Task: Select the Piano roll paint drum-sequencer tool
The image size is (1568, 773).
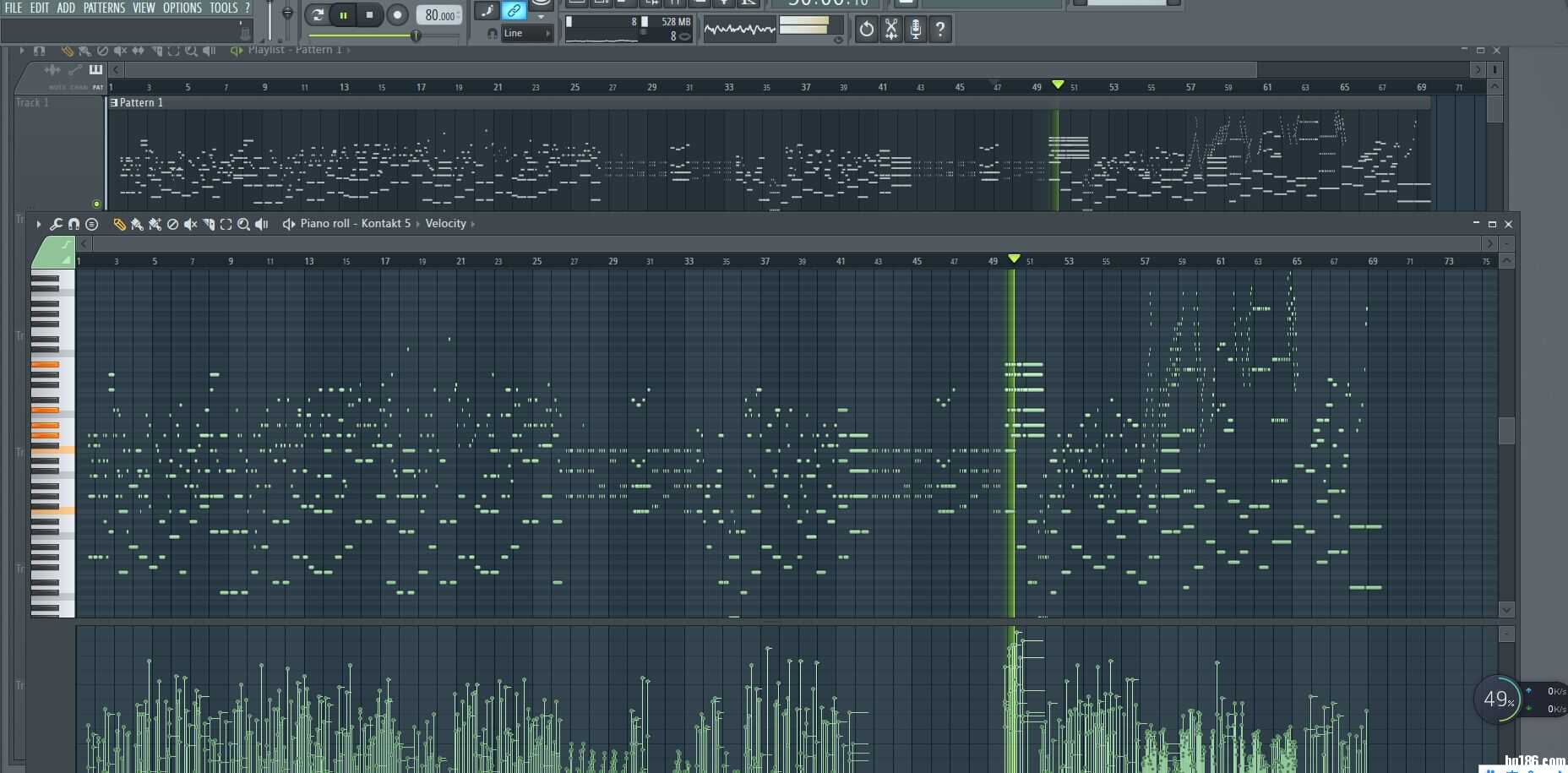Action: (x=155, y=224)
